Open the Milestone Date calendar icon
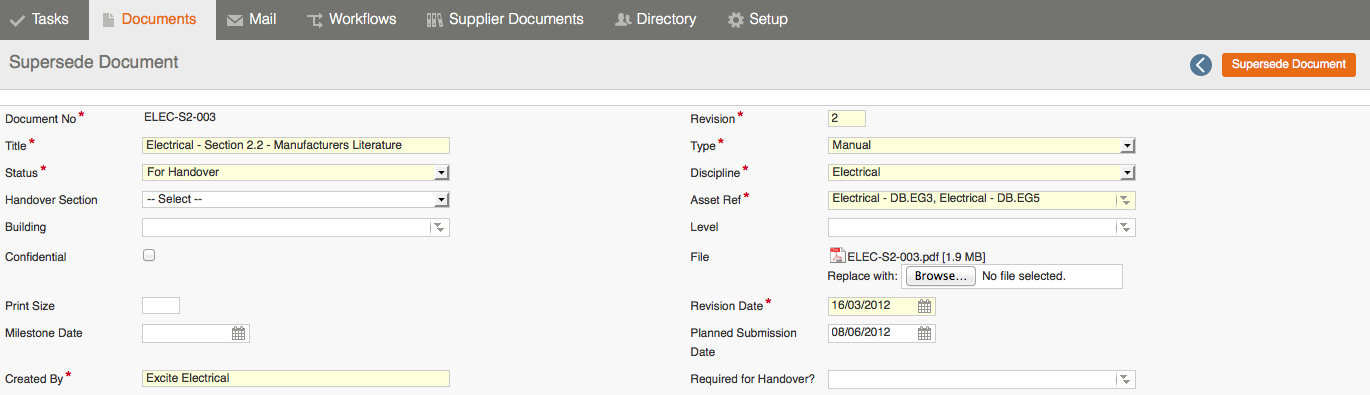The image size is (1370, 395). pyautogui.click(x=239, y=334)
